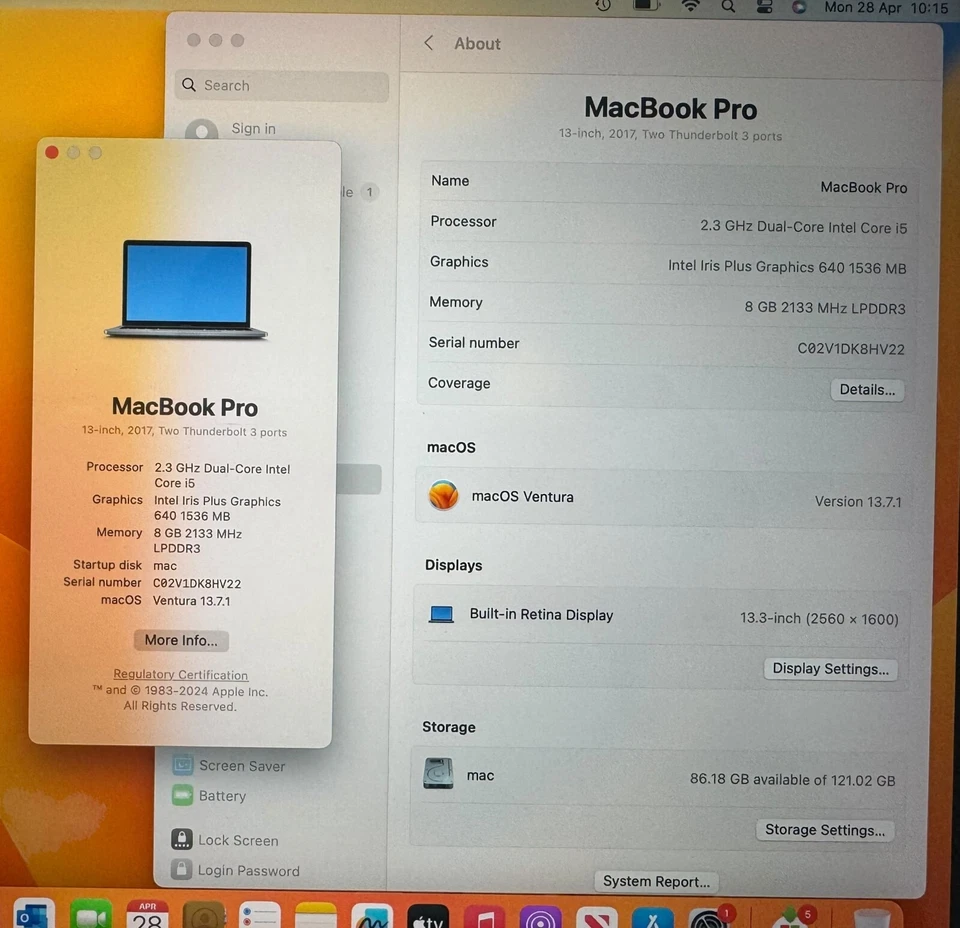Select Lock Screen in the settings sidebar
This screenshot has height=928, width=960.
238,840
